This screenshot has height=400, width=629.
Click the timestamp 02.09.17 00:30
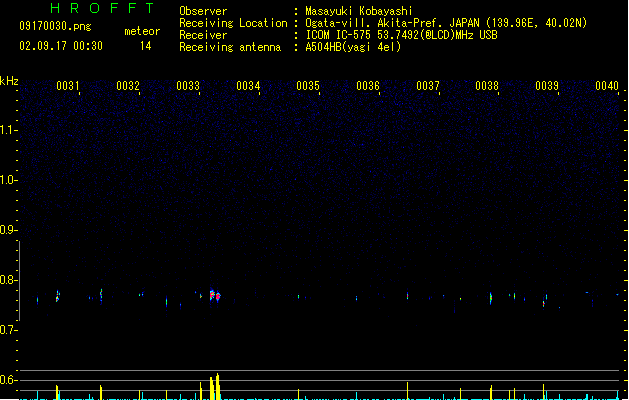coord(61,46)
